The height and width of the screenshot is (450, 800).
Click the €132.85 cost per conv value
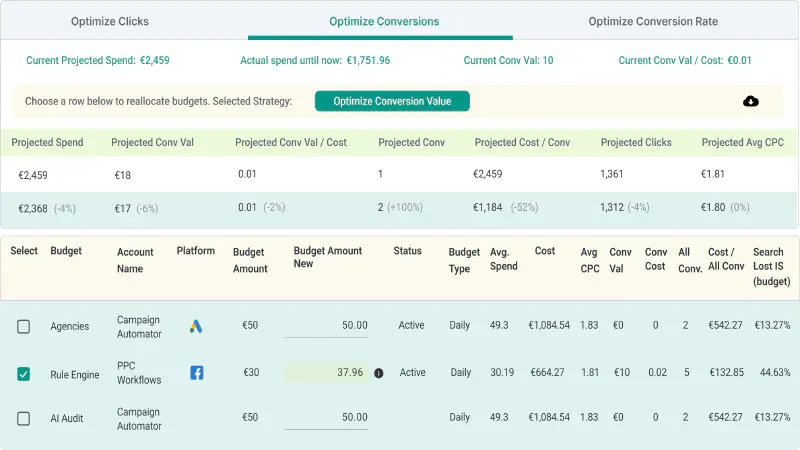coord(727,372)
